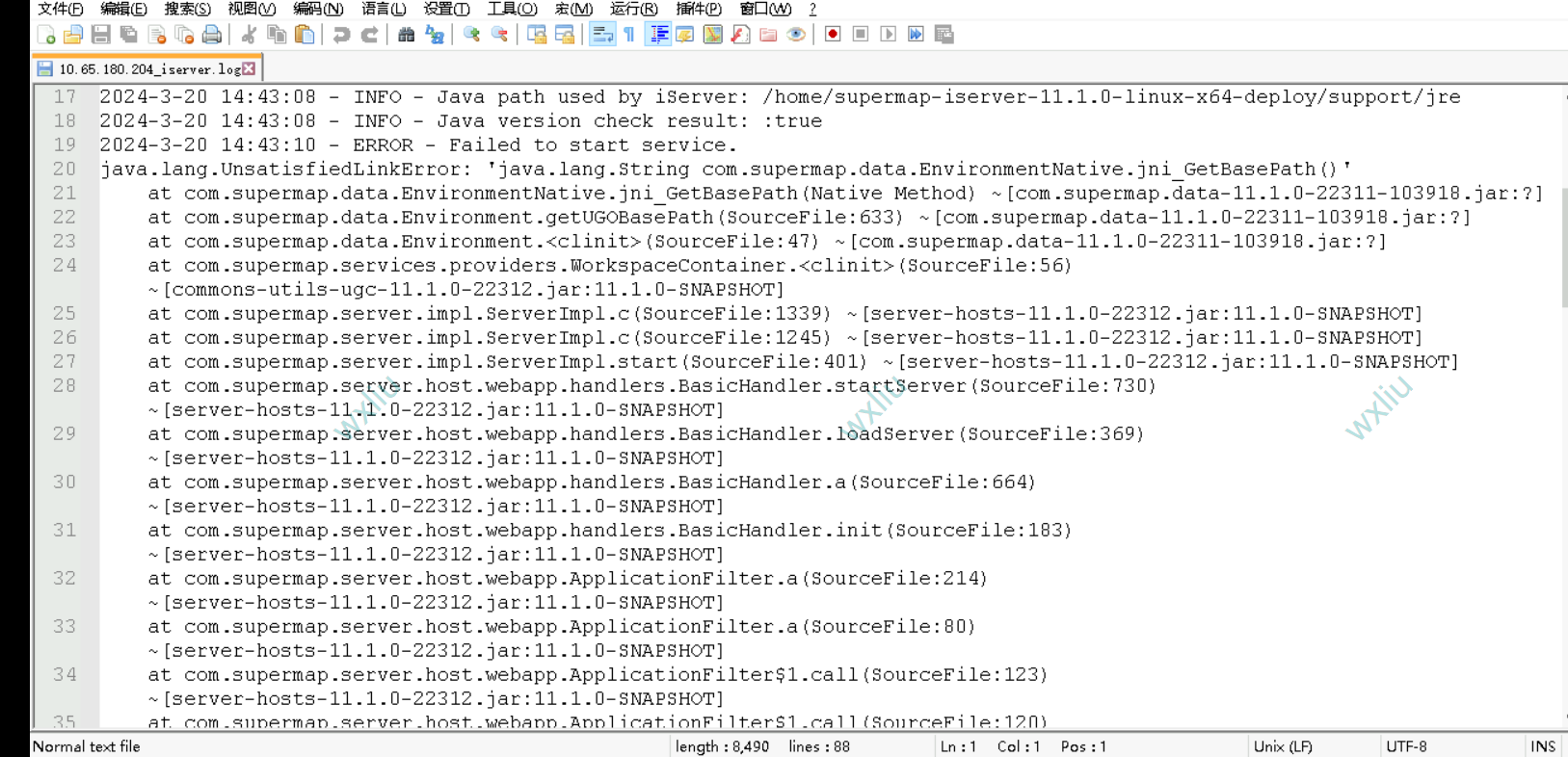Click the Ln : 1 status field
The width and height of the screenshot is (1568, 757).
tap(958, 746)
